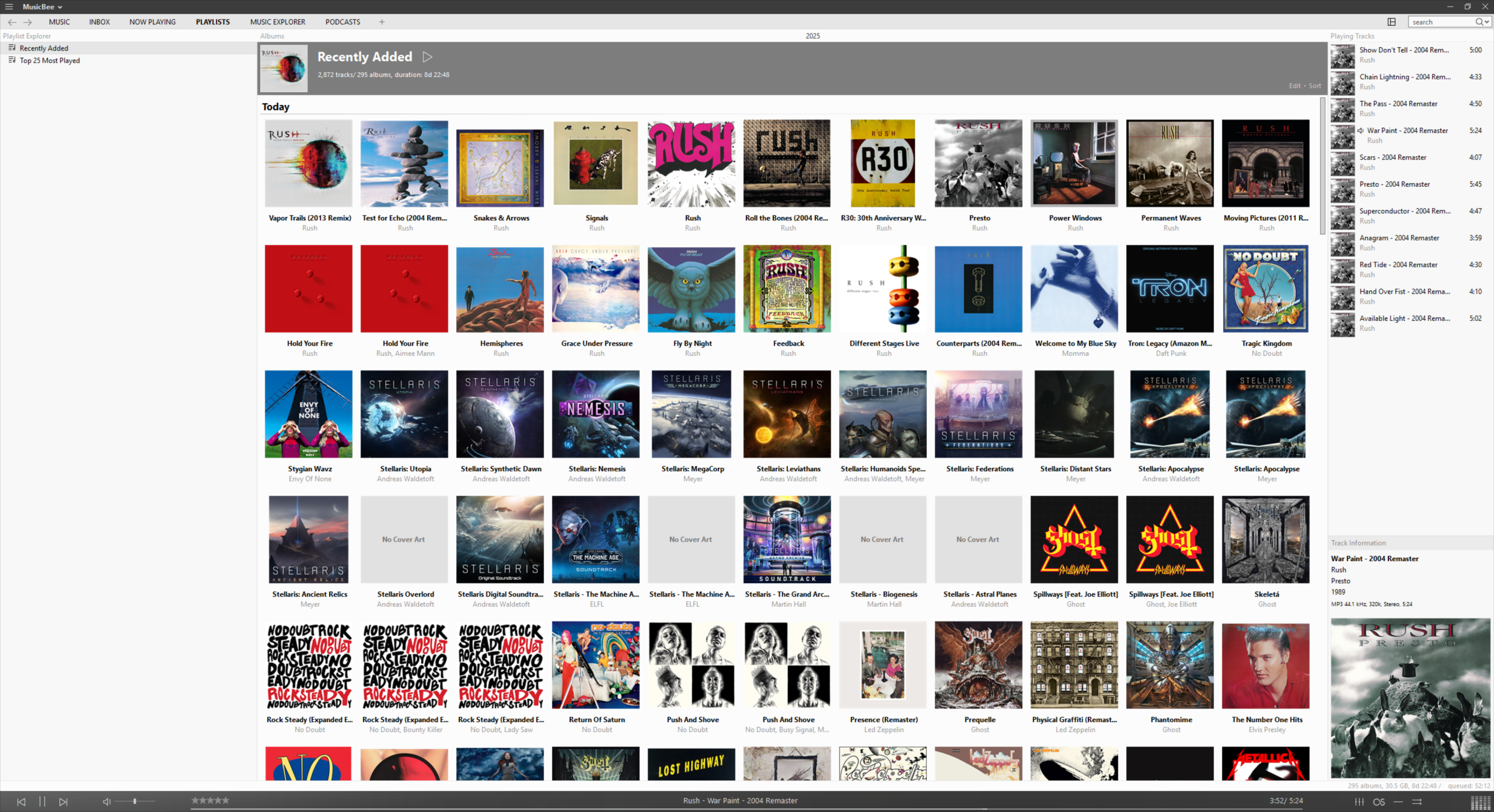Click the Aimee Mann artist link
1494x812 pixels.
(x=415, y=353)
